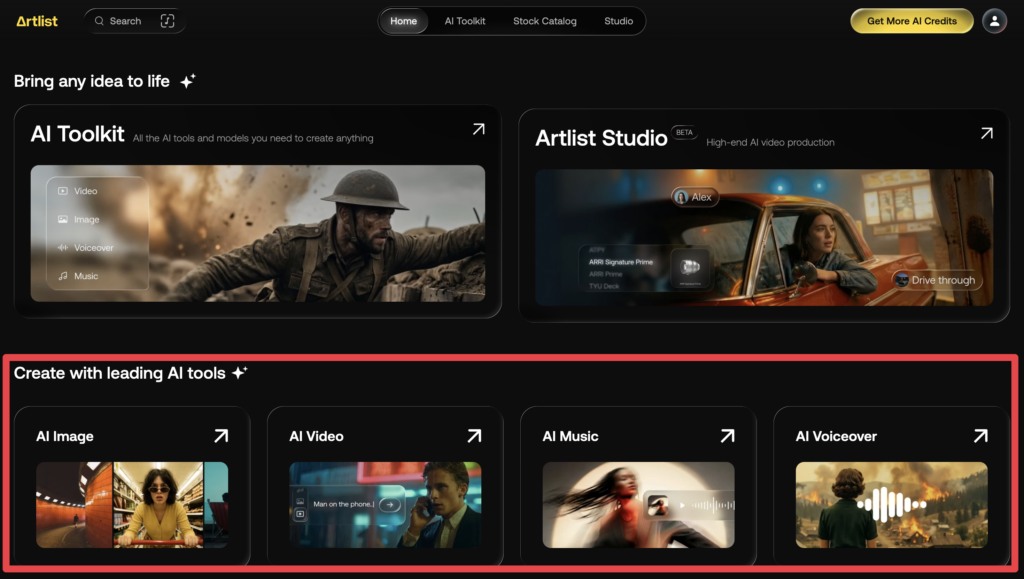Click the Create with leading AI tools heading

[x=120, y=373]
